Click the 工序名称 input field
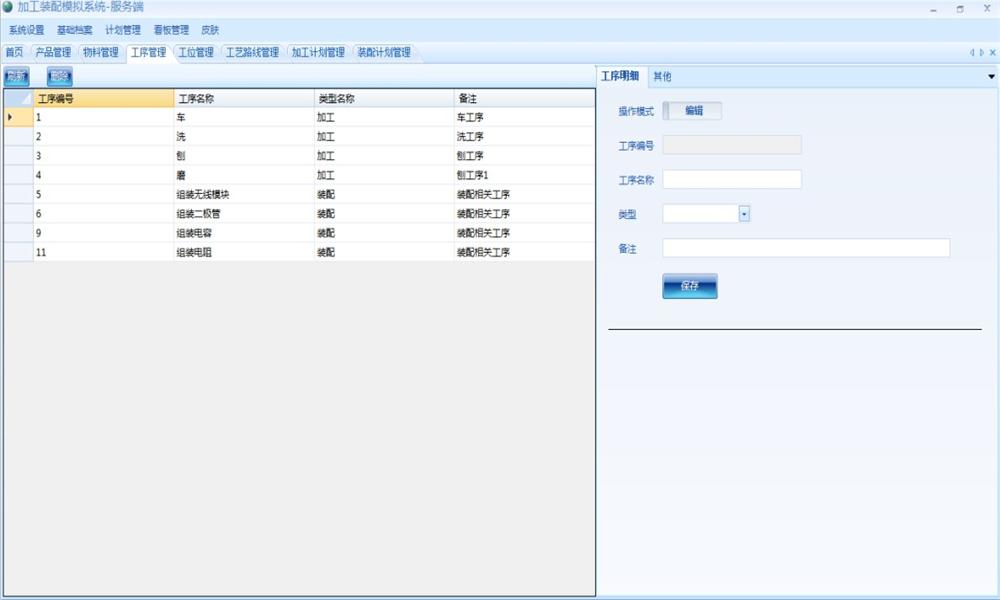The height and width of the screenshot is (600, 1000). point(732,179)
